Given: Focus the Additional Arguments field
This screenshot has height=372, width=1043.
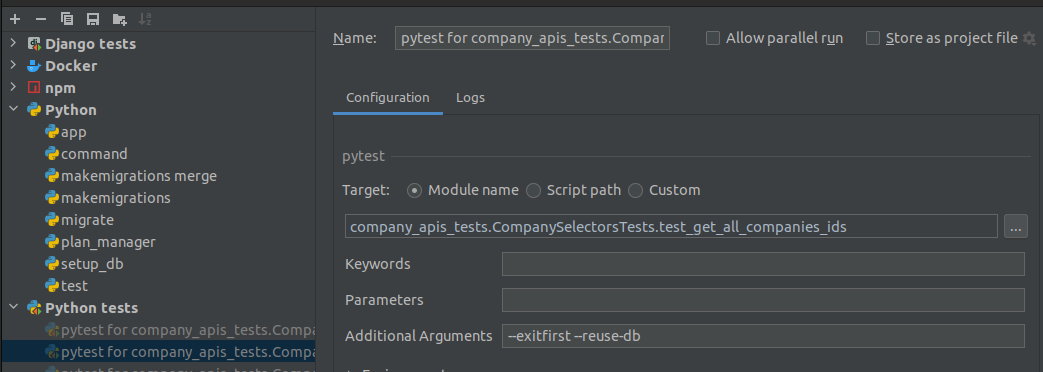Looking at the screenshot, I should tap(763, 336).
